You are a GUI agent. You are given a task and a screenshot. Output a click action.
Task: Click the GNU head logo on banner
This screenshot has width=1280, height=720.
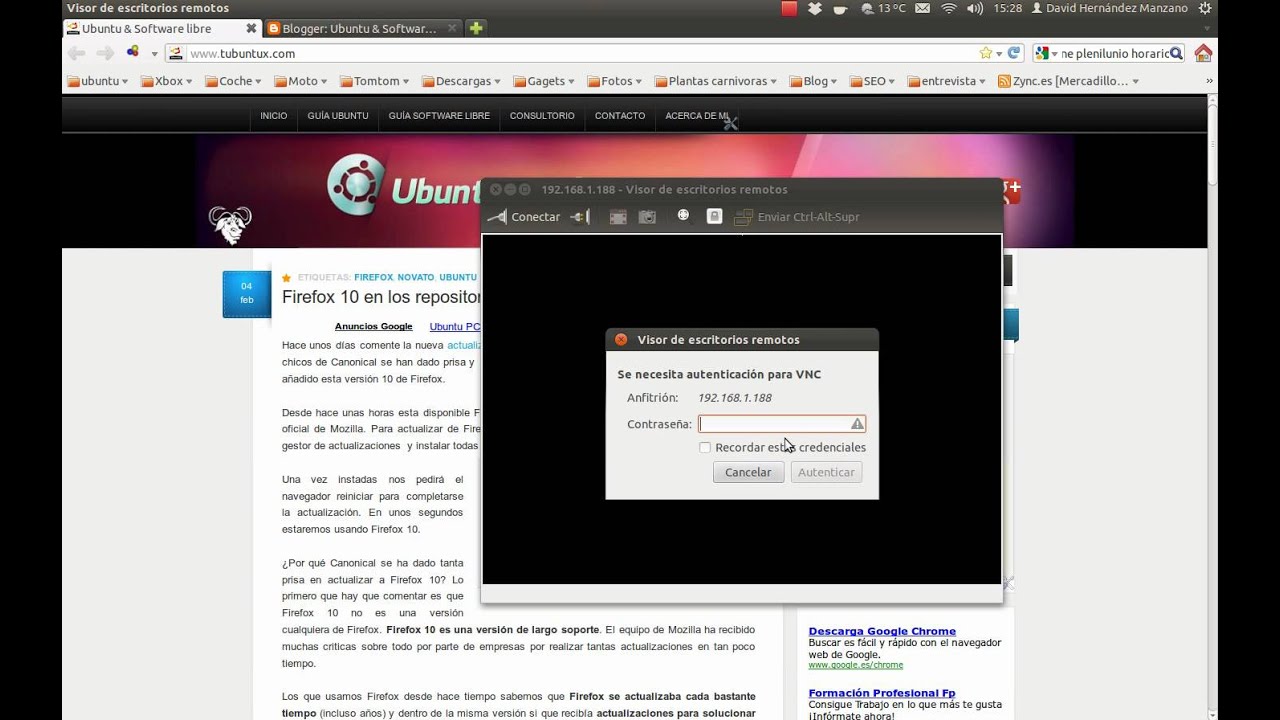(230, 225)
